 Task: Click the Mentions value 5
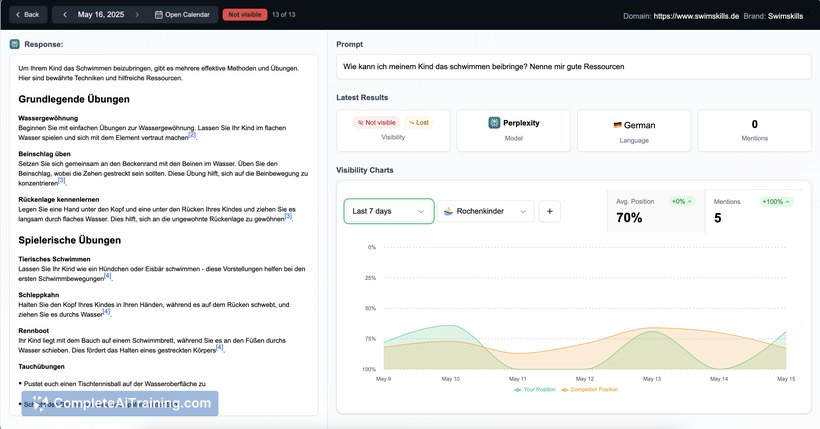[718, 218]
